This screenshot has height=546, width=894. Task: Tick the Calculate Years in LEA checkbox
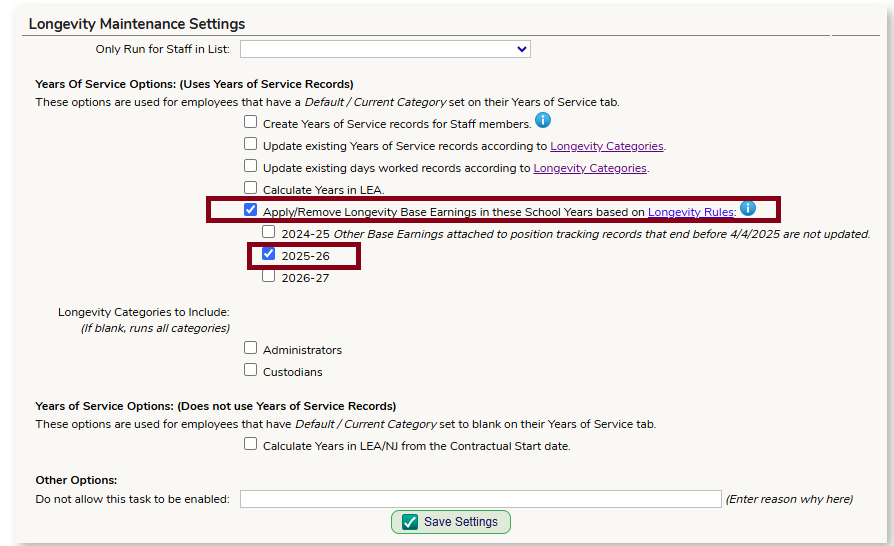(250, 188)
